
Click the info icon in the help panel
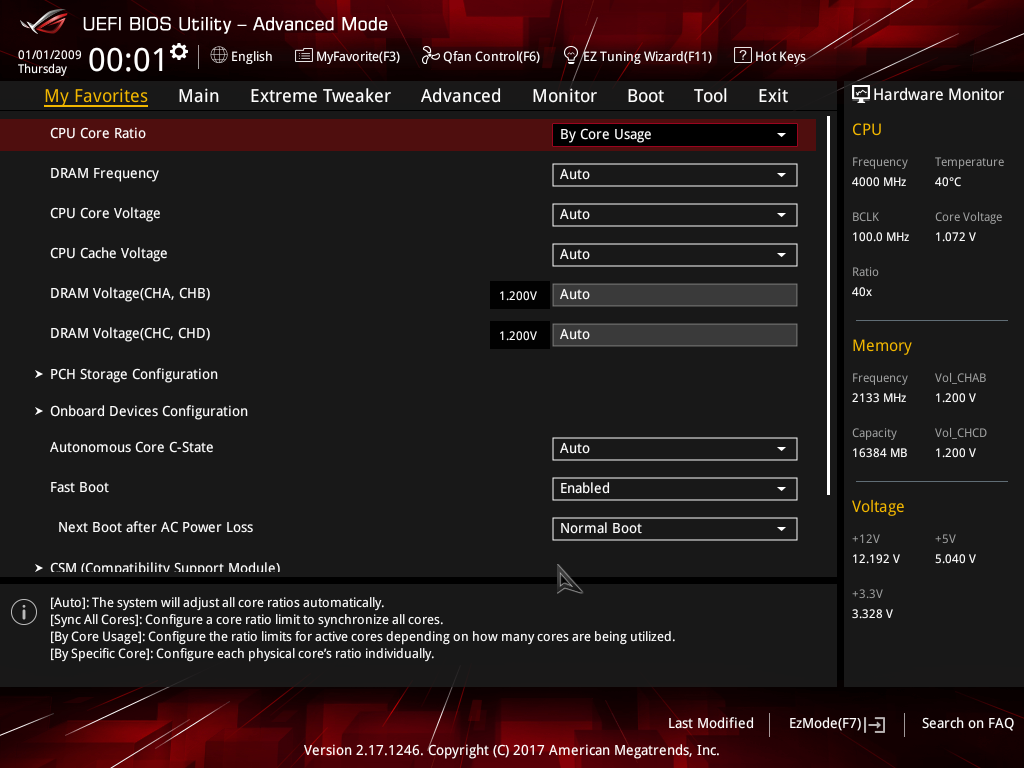point(24,612)
